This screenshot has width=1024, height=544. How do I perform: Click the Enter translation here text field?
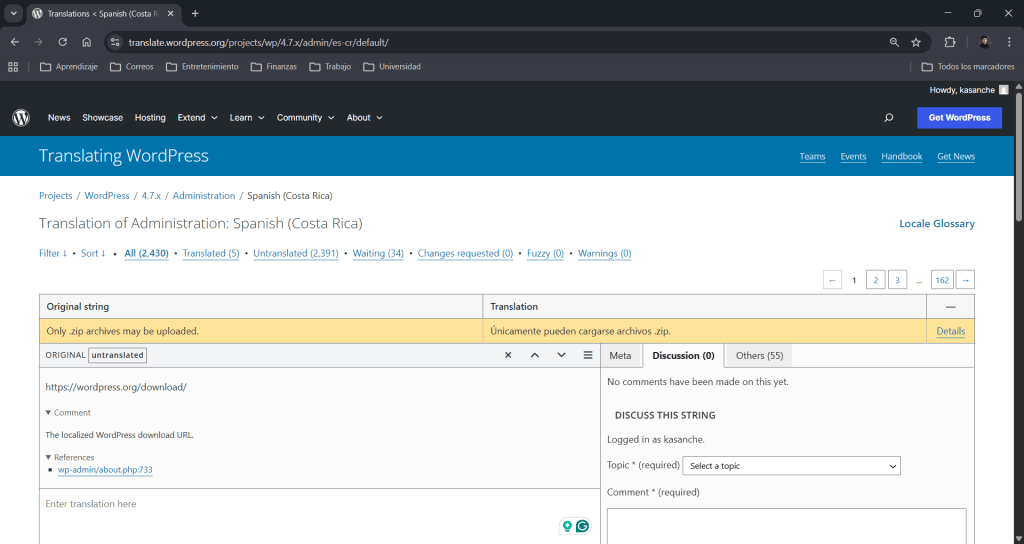tap(300, 505)
